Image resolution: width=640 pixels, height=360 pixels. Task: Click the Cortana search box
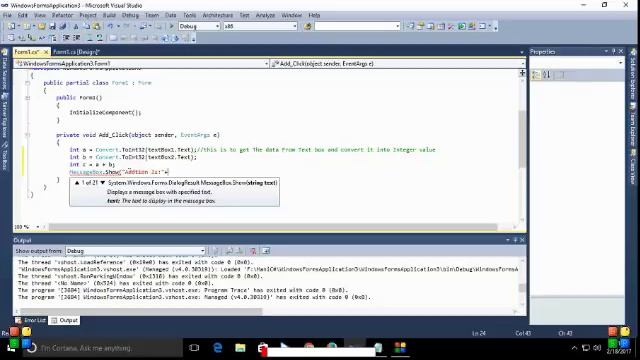point(103,348)
